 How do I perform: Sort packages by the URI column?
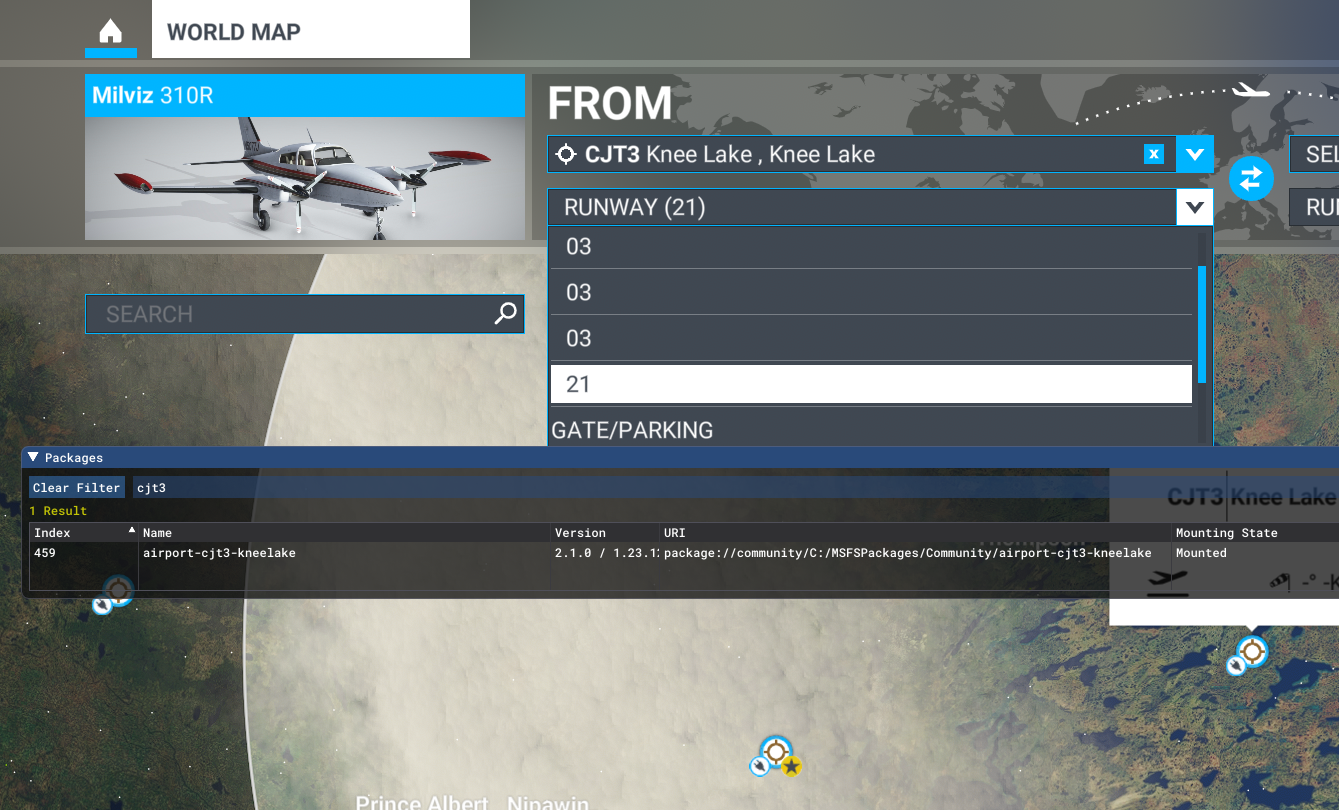915,533
